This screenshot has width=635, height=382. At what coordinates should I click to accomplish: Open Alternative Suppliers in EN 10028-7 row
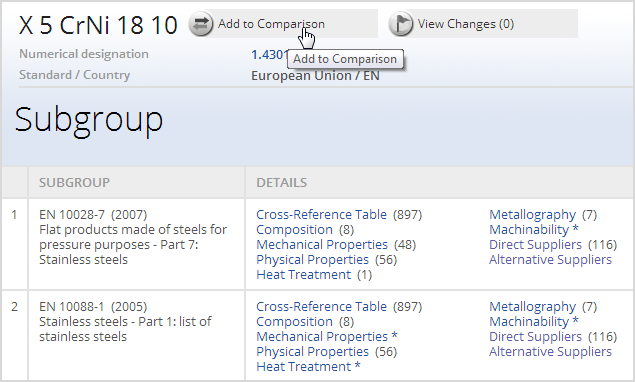(x=550, y=259)
